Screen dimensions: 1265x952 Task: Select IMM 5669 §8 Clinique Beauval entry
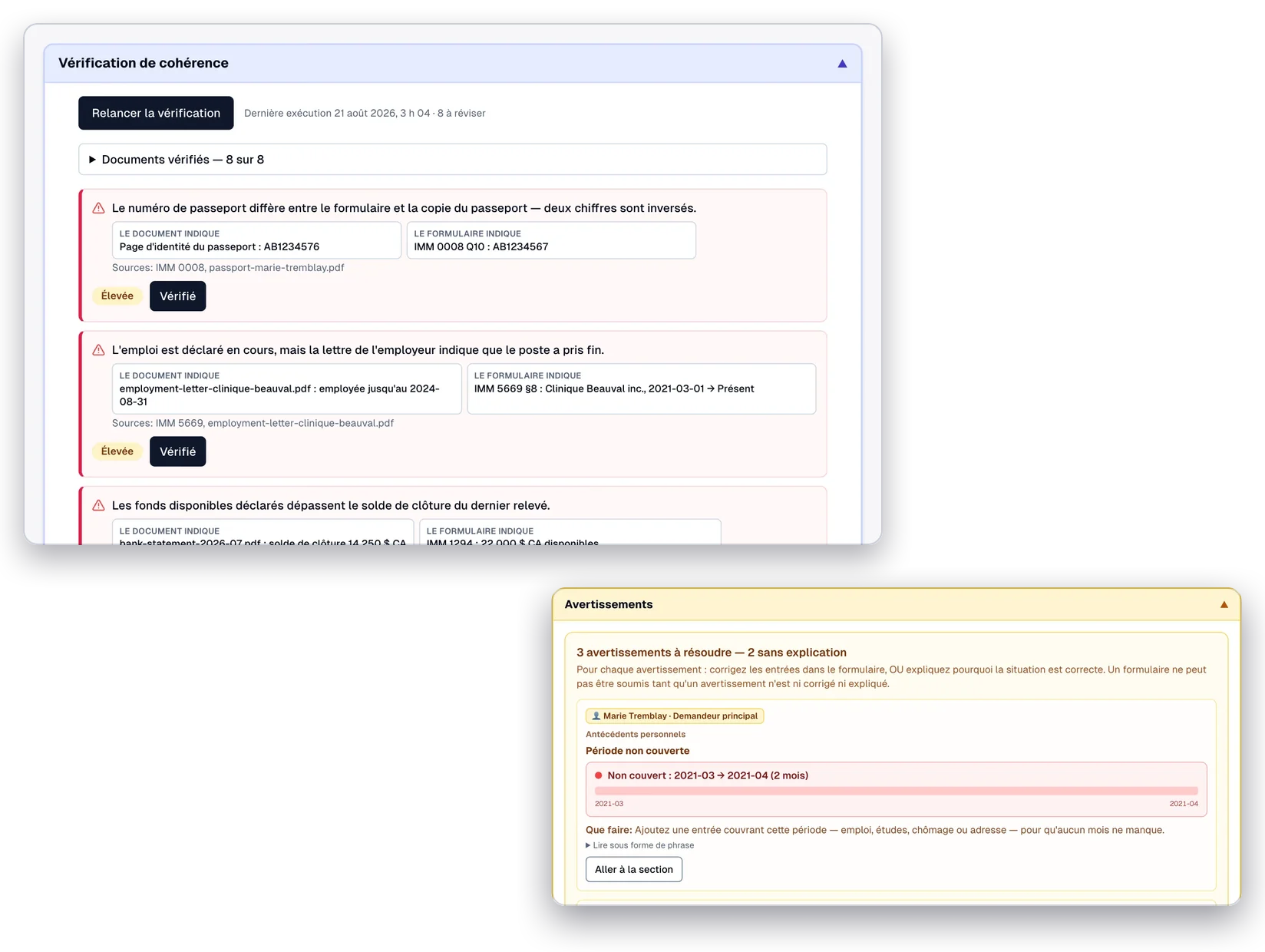[x=641, y=388]
